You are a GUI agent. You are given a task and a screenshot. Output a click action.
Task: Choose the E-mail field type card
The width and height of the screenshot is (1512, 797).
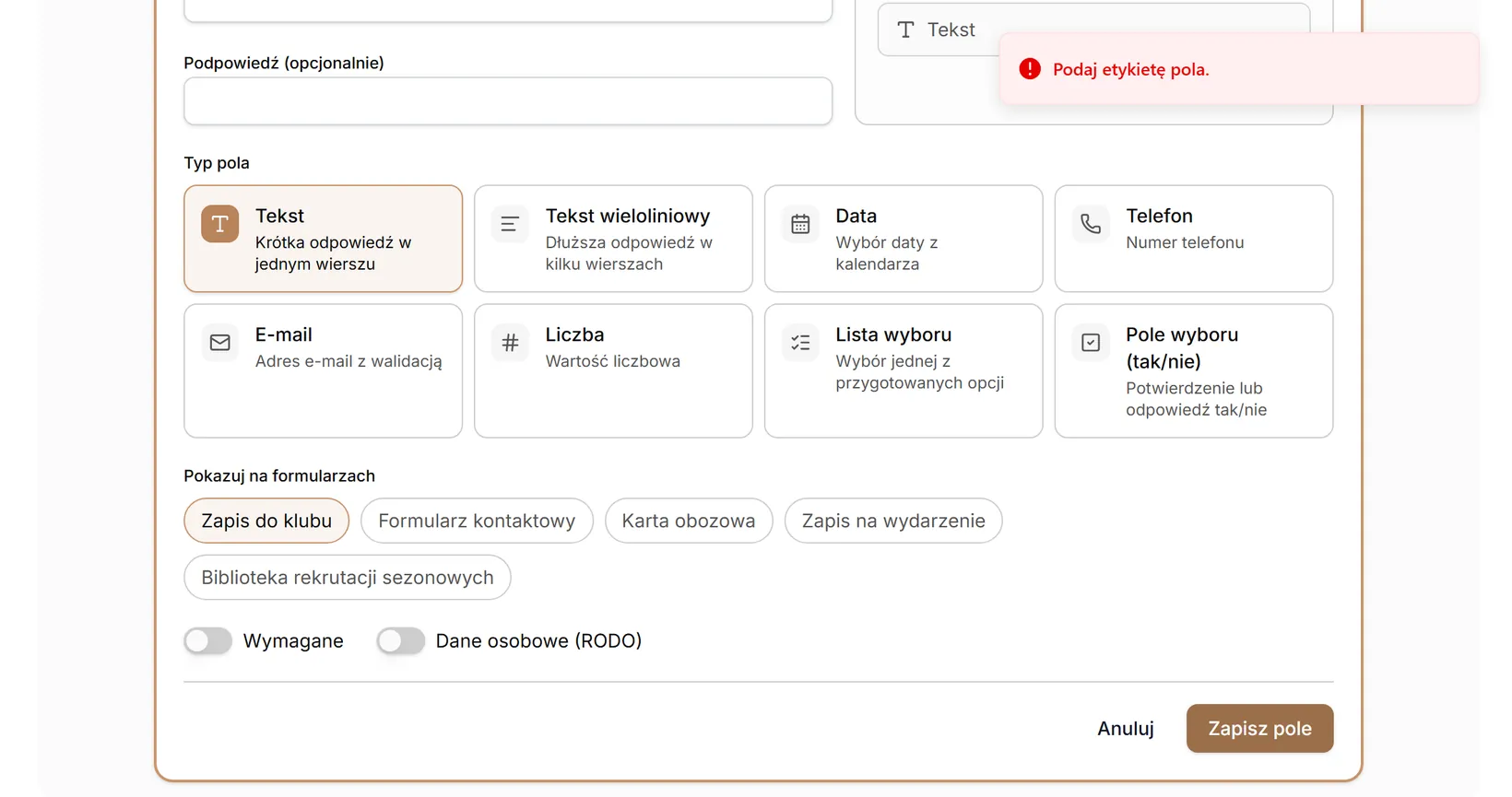323,370
